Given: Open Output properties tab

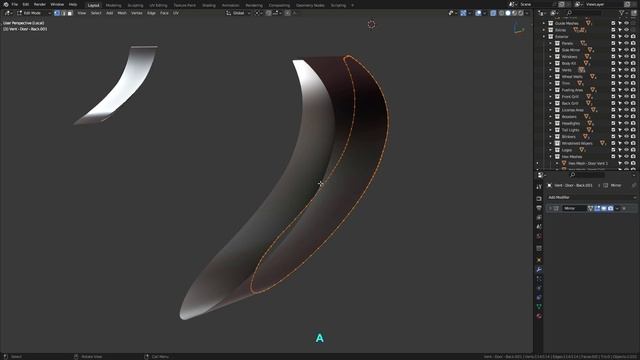Looking at the screenshot, I should pos(539,208).
